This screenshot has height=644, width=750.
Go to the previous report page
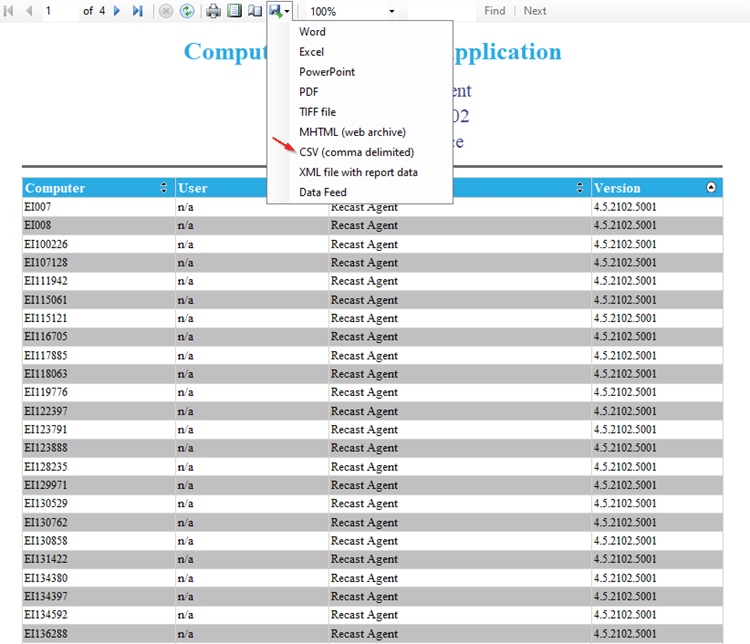click(x=28, y=11)
